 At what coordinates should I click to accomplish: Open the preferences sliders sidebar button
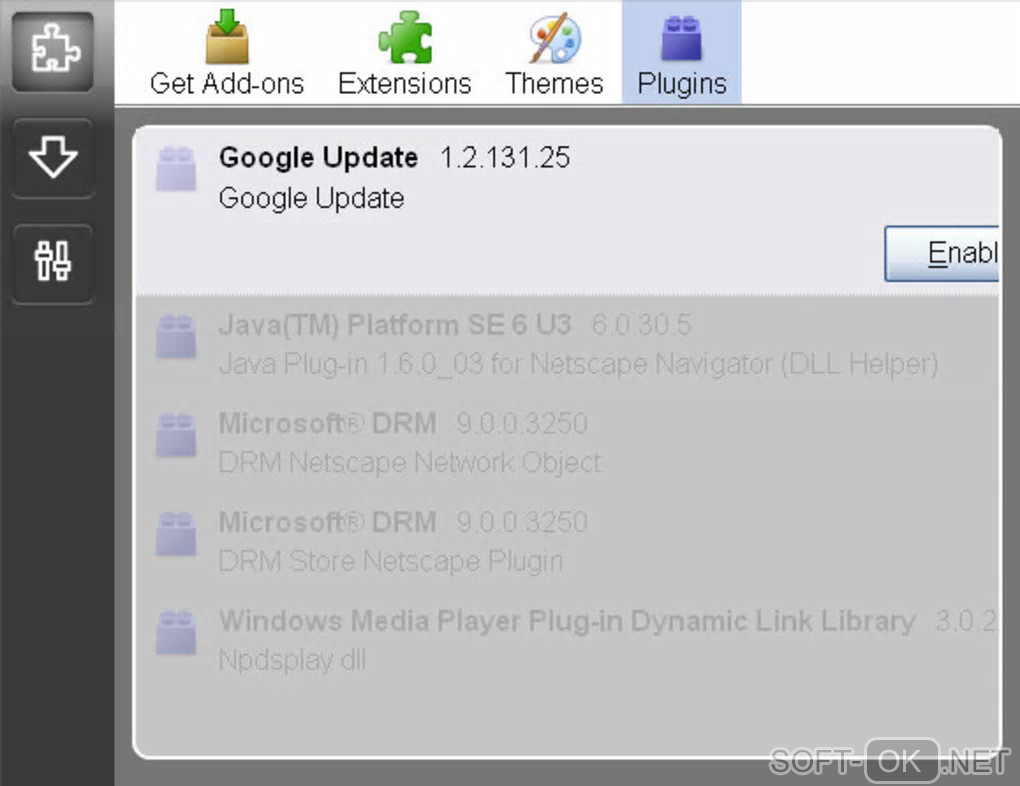53,264
